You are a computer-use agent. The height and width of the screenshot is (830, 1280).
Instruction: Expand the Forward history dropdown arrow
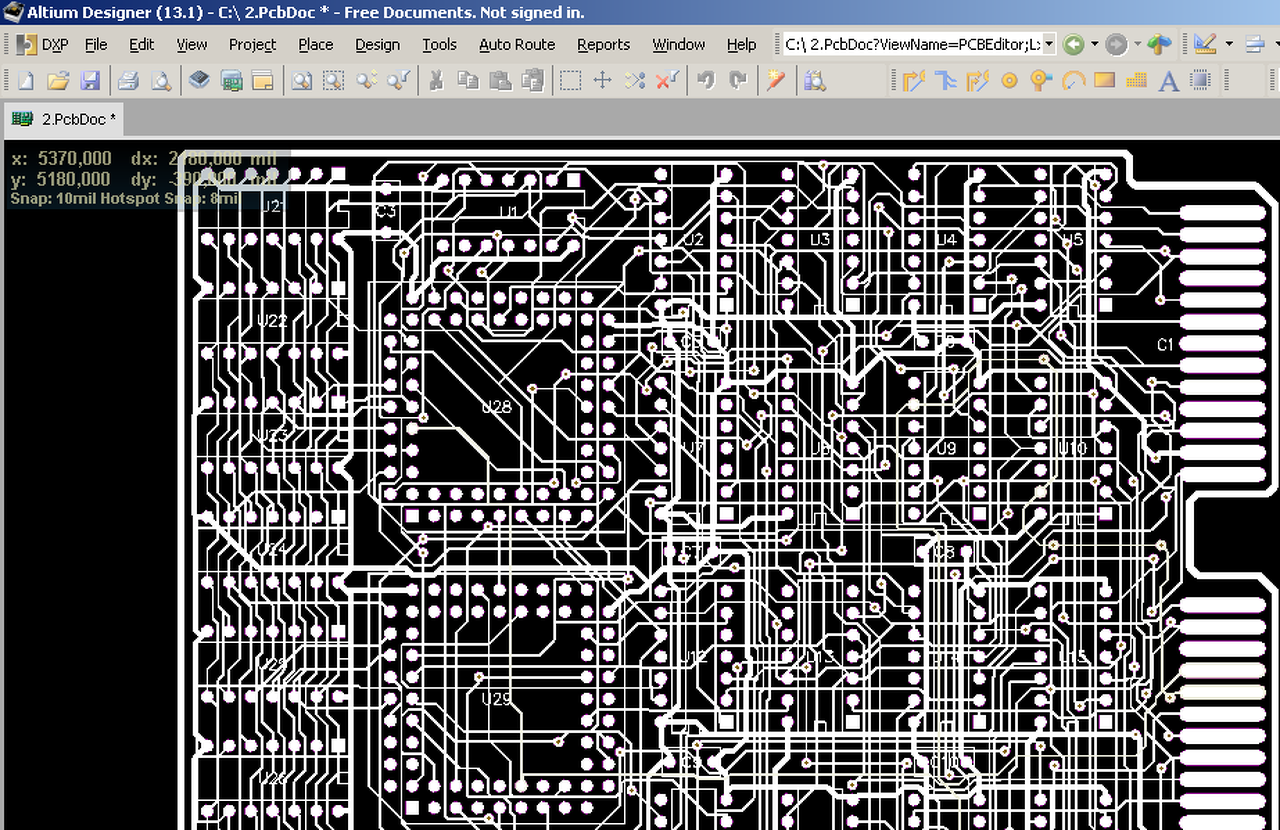point(1137,45)
